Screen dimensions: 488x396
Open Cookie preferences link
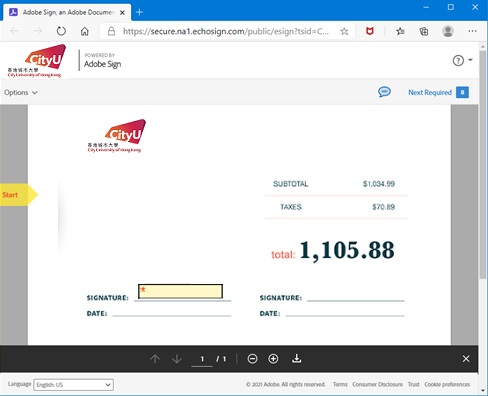coord(447,384)
